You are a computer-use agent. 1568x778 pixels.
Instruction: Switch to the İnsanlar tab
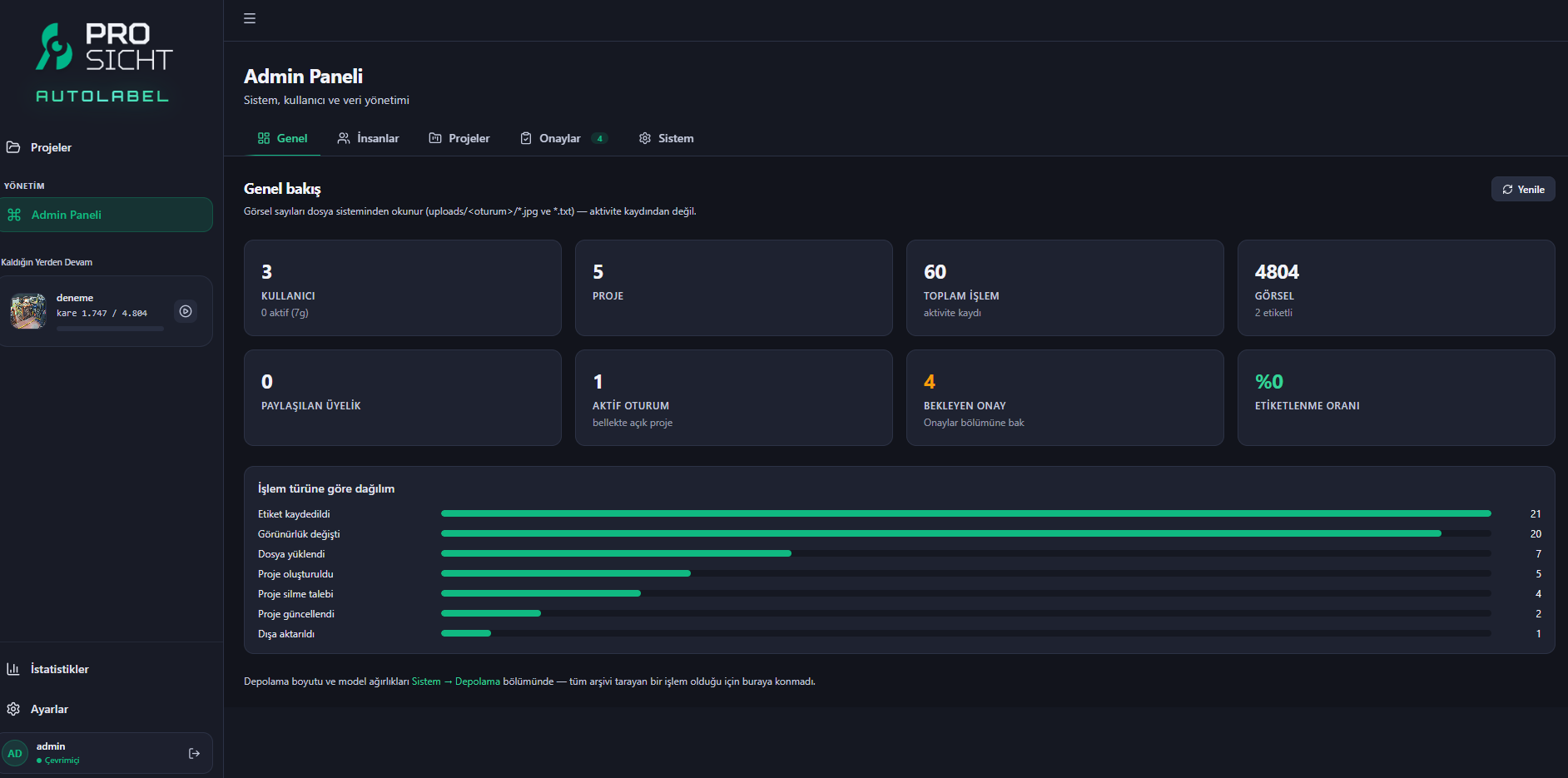click(368, 138)
